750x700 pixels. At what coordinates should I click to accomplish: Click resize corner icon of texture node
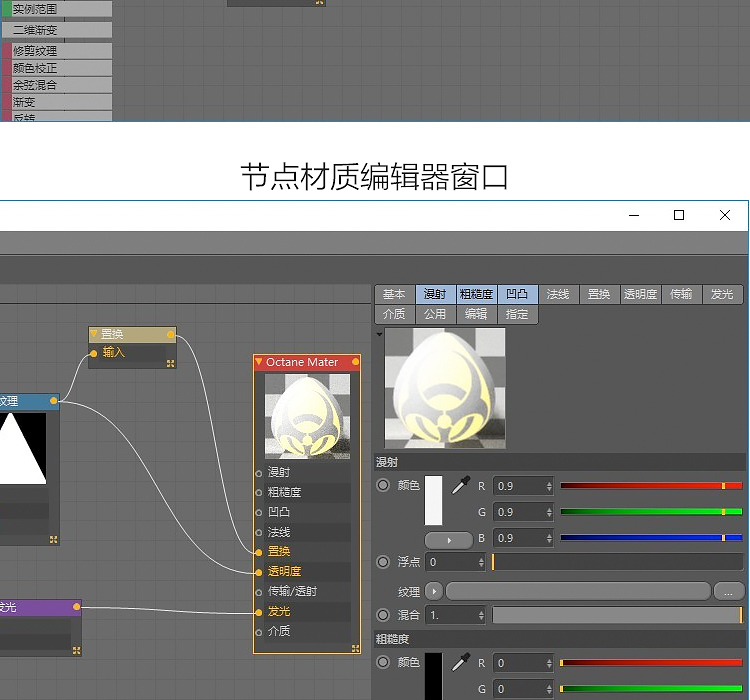coord(54,540)
